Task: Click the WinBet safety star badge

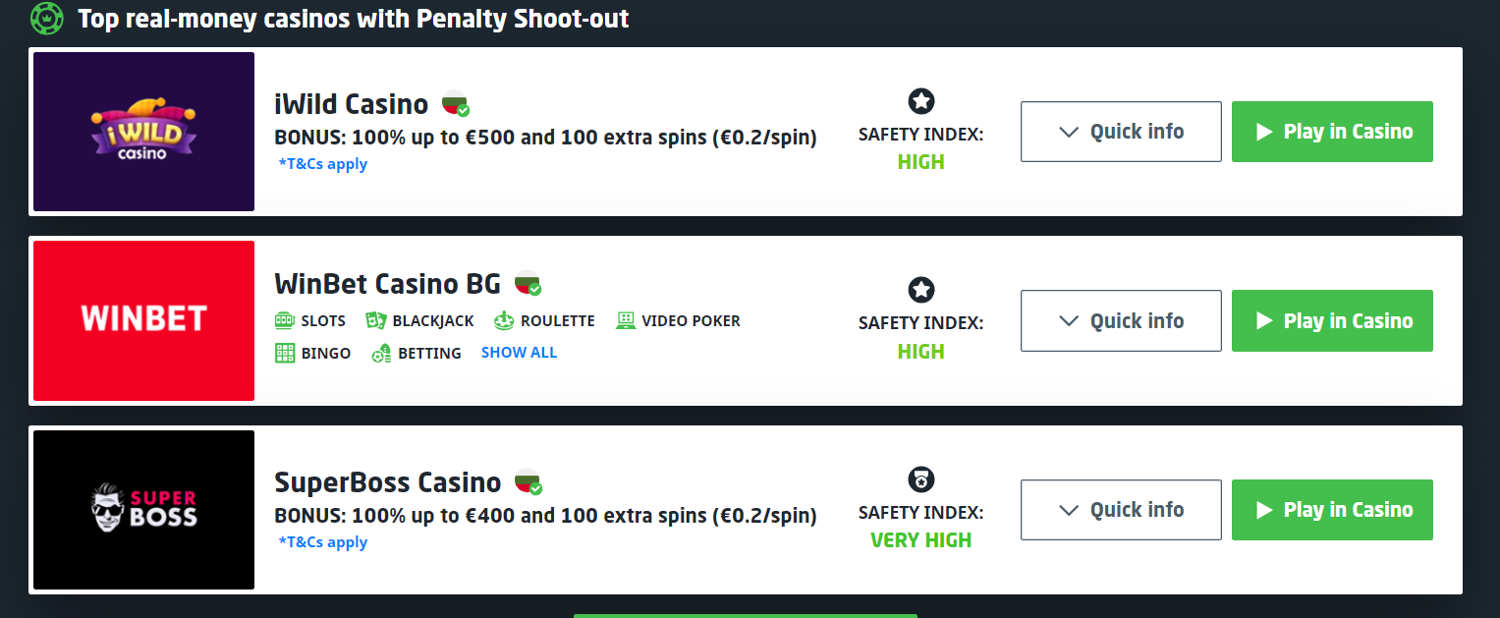Action: (x=921, y=290)
